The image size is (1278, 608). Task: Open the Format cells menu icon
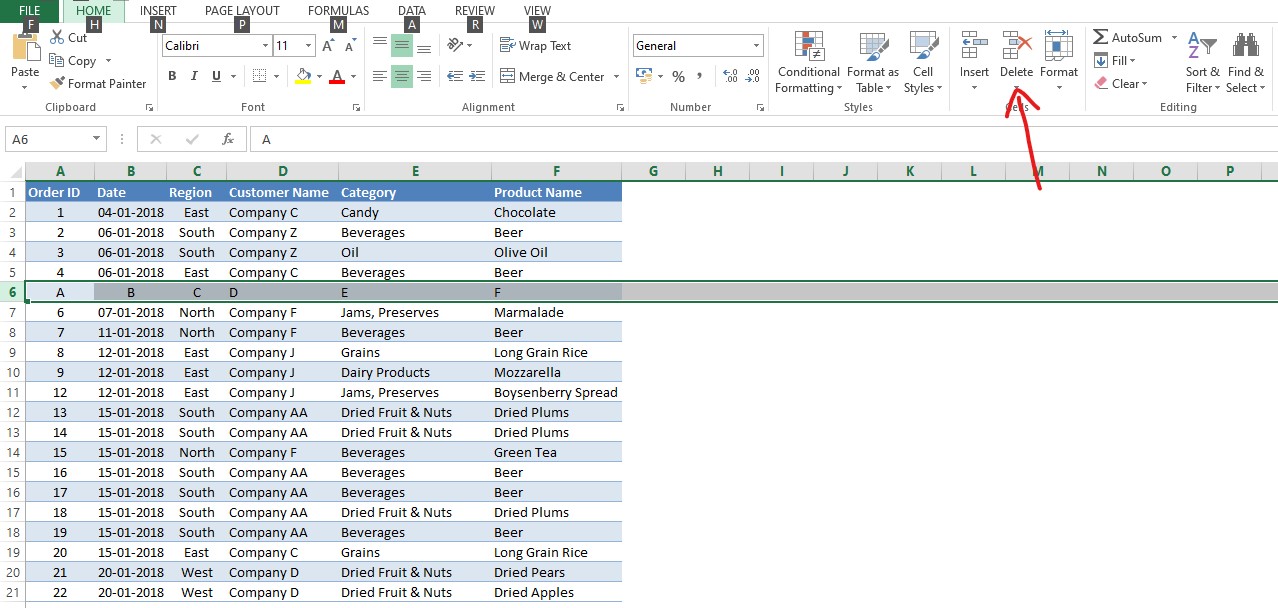click(x=1059, y=46)
